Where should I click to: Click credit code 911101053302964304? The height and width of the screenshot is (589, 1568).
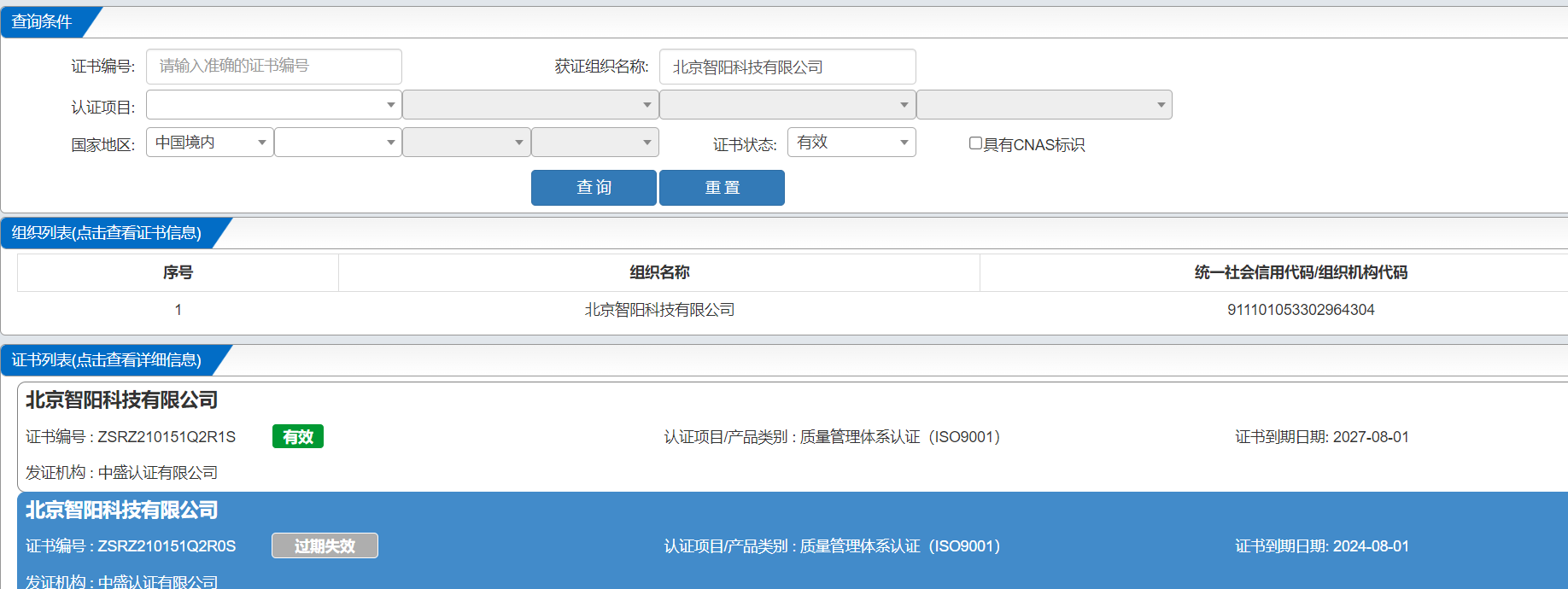click(x=1301, y=310)
